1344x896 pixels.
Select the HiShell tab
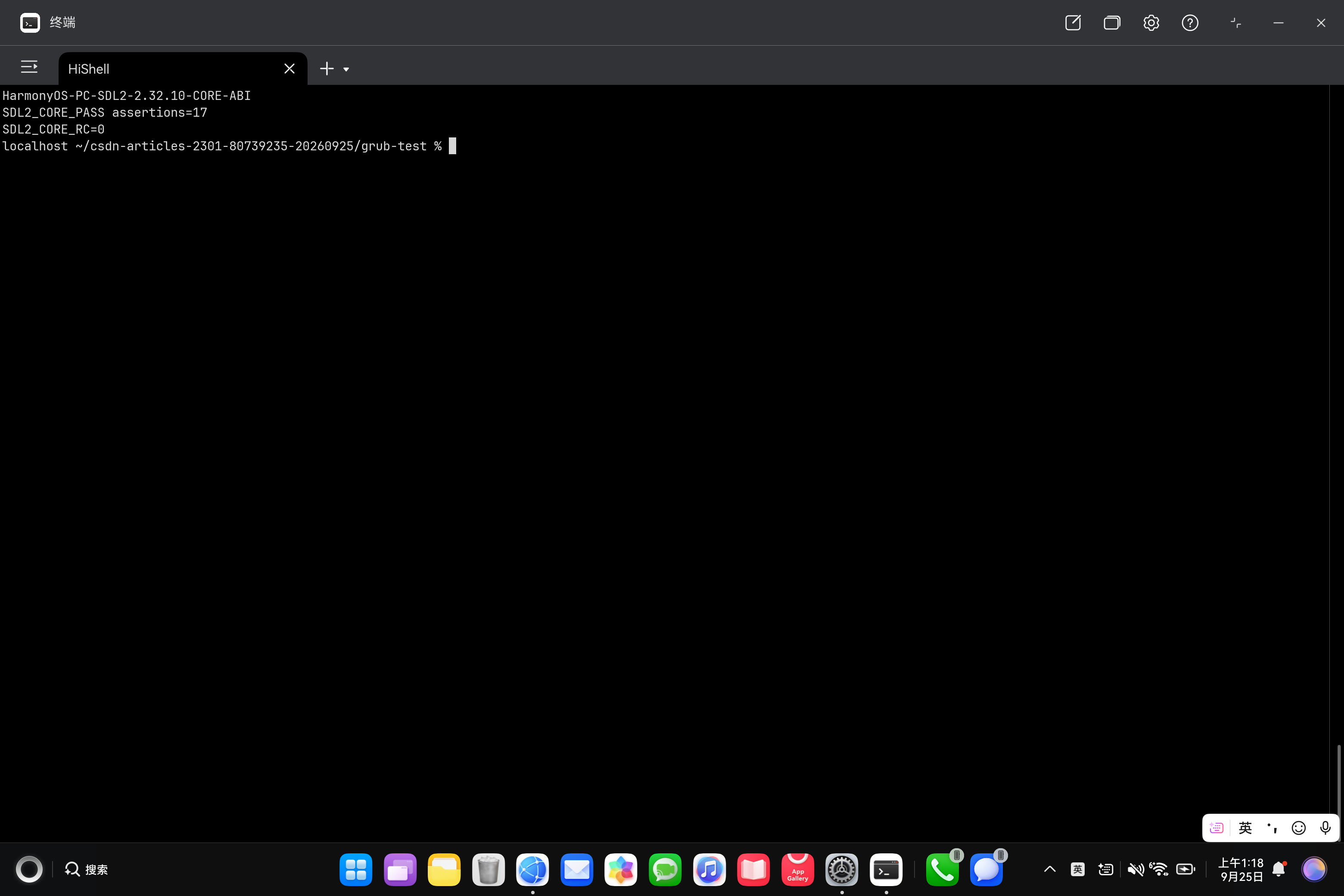click(183, 68)
